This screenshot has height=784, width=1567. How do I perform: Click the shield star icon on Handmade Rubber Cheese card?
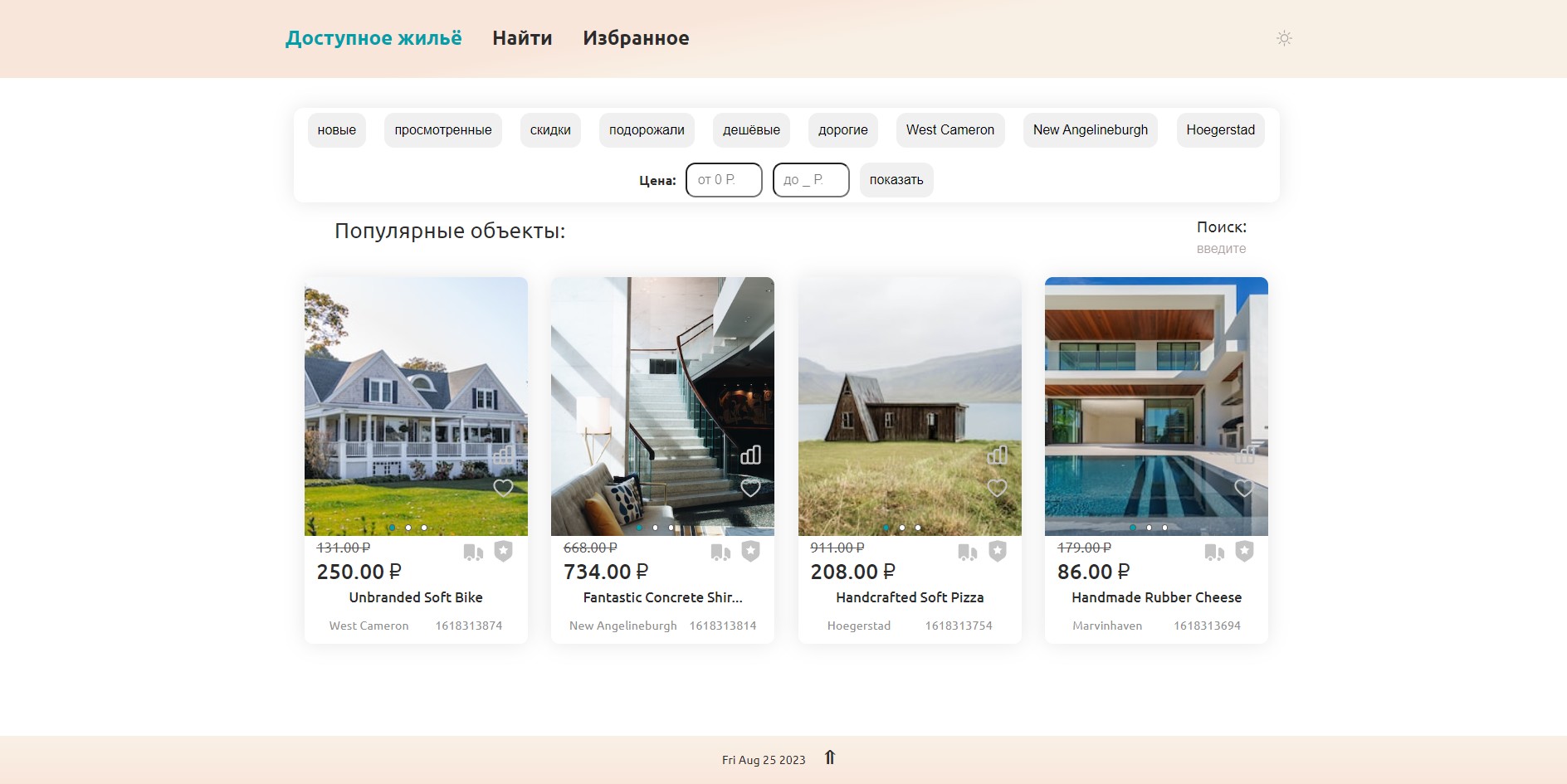[x=1243, y=551]
